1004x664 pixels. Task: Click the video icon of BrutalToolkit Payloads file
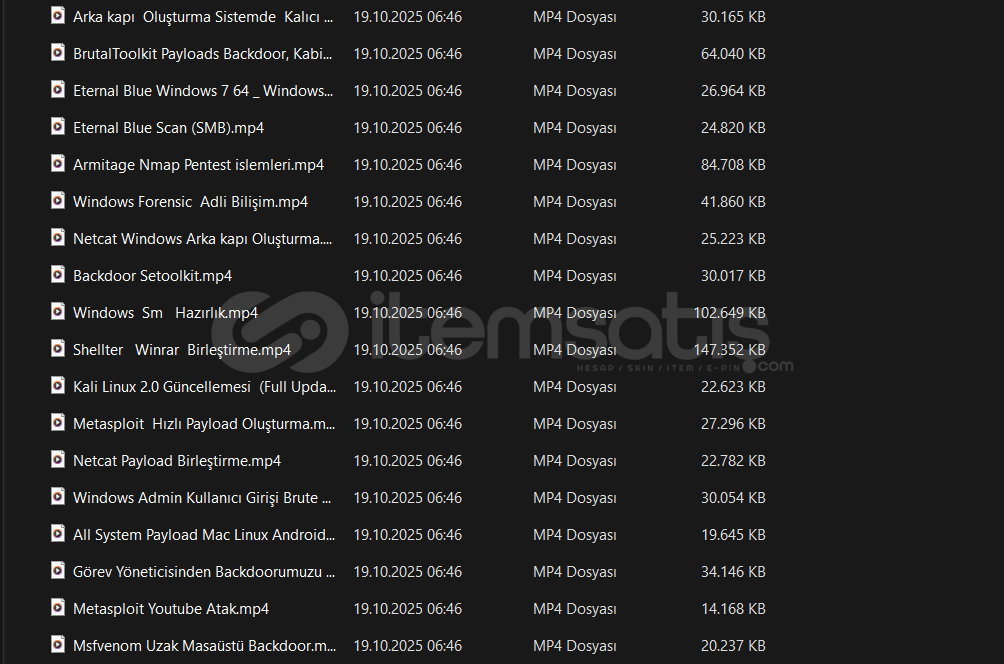point(58,53)
